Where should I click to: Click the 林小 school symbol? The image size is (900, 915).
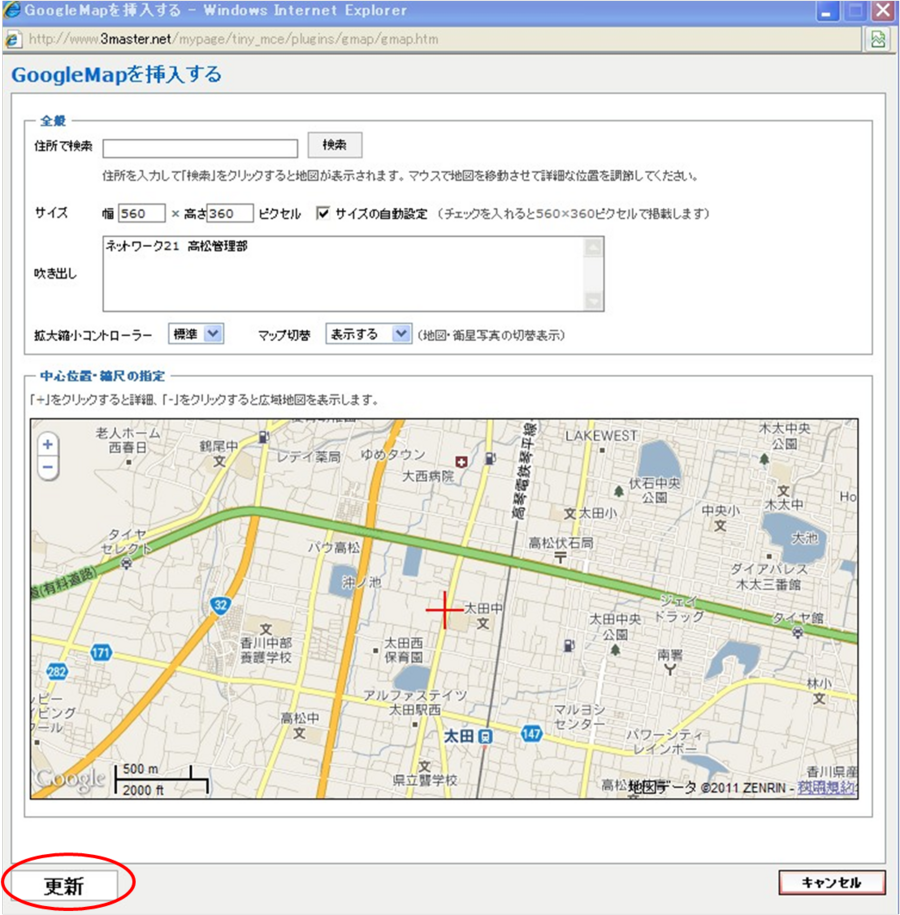coord(819,698)
